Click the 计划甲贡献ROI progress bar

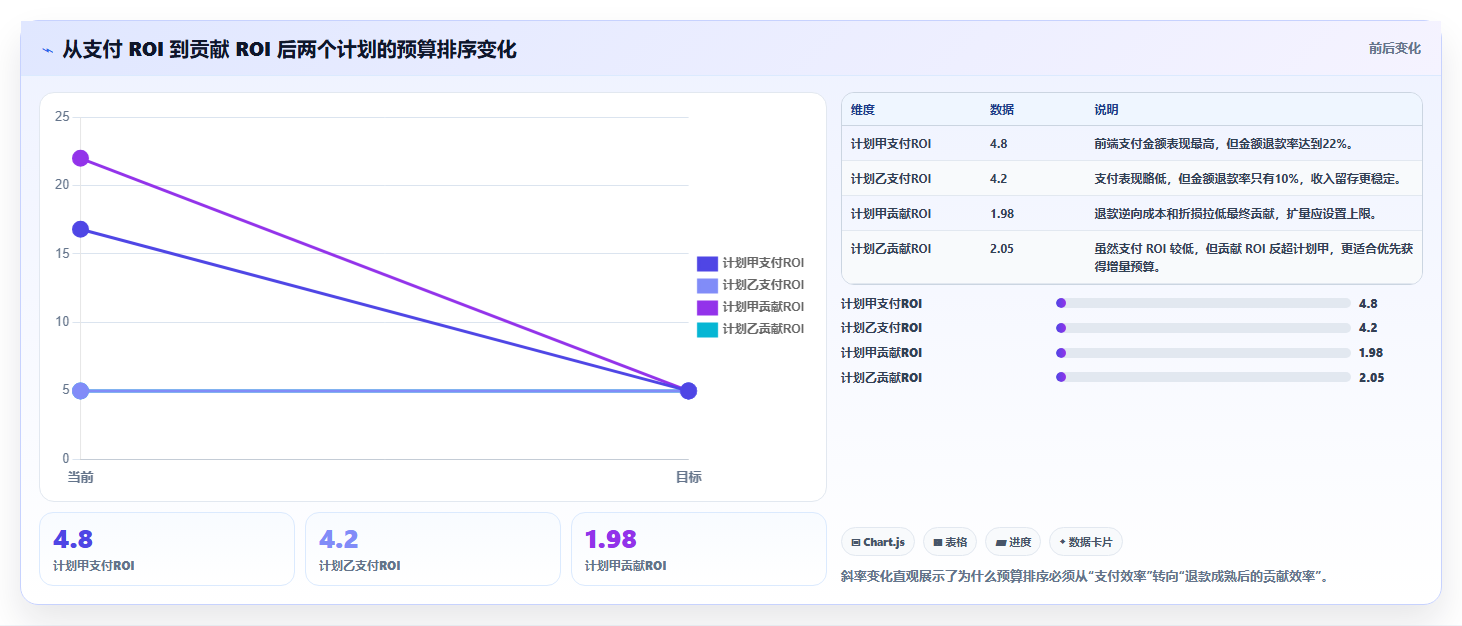pyautogui.click(x=1203, y=353)
